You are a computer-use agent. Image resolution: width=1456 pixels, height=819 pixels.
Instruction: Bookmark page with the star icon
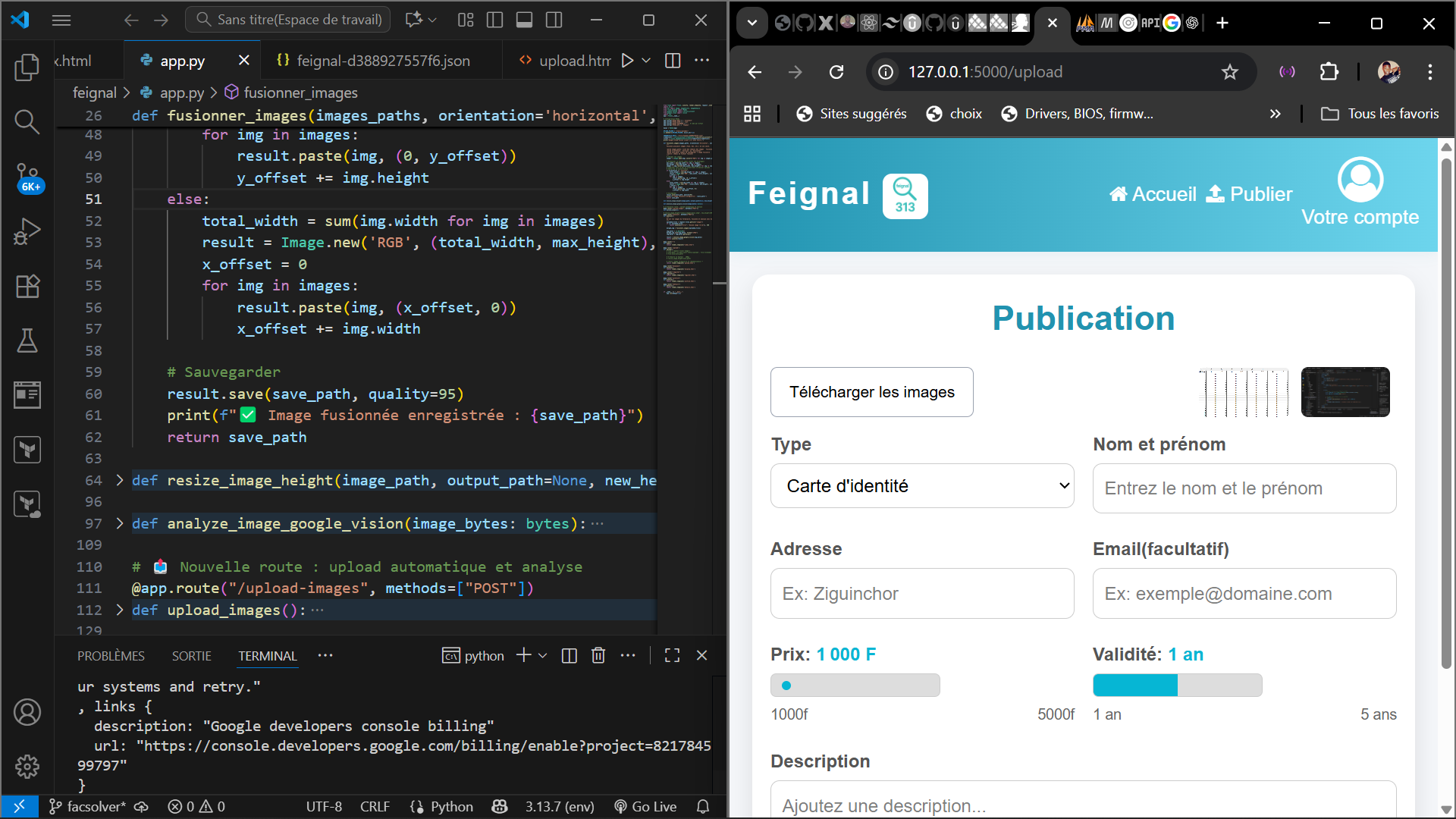[1229, 72]
